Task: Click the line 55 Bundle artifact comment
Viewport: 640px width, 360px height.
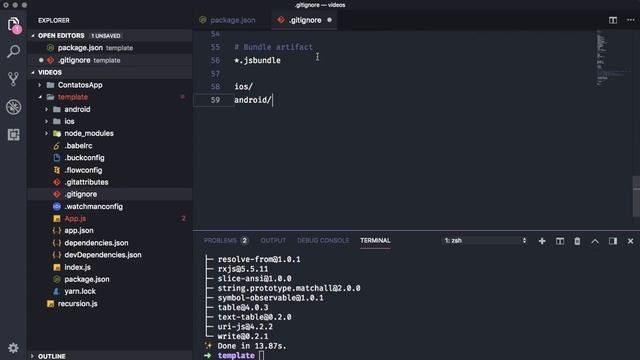Action: pyautogui.click(x=273, y=47)
